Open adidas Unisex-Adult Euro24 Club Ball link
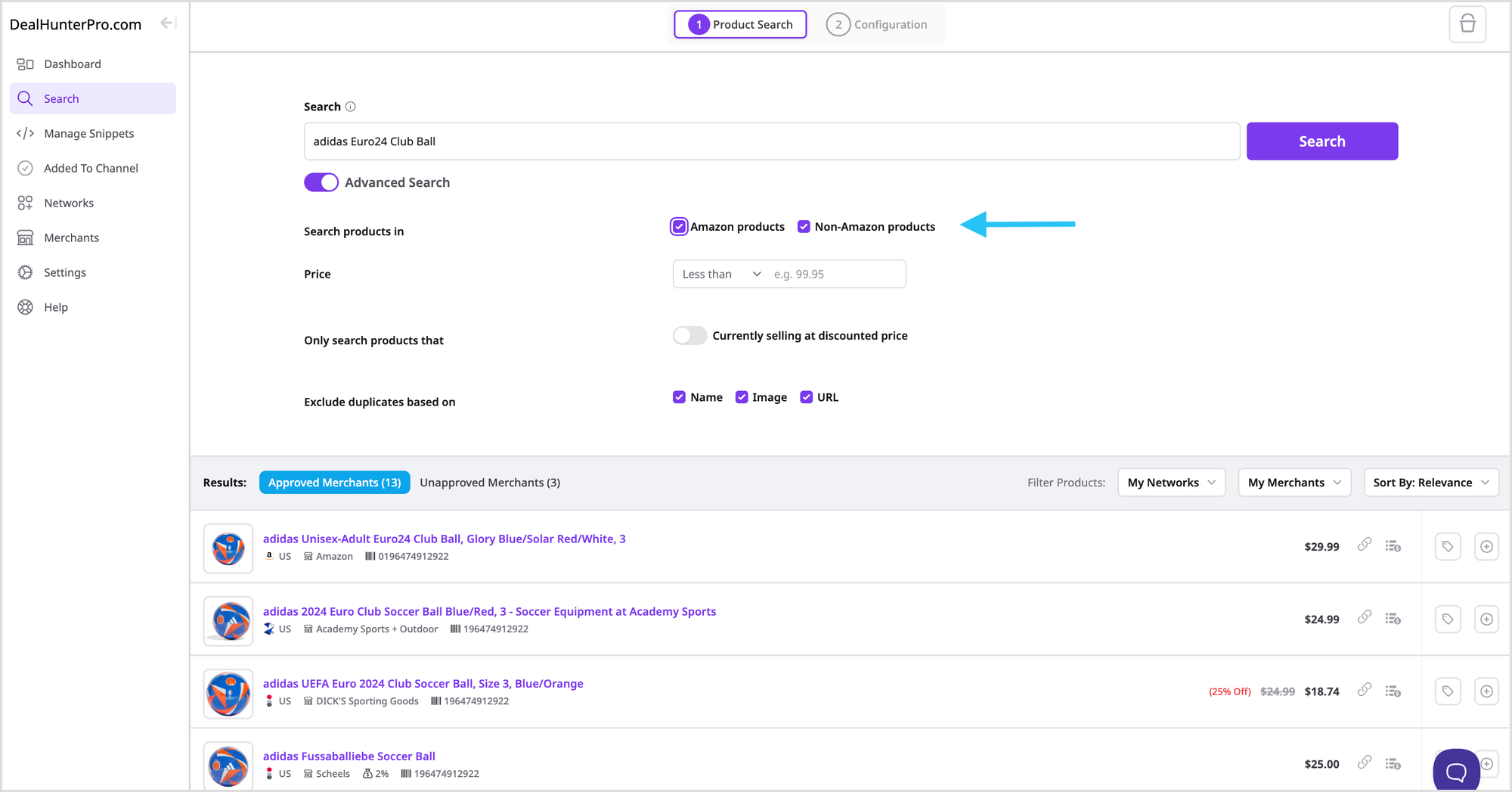 [x=445, y=539]
